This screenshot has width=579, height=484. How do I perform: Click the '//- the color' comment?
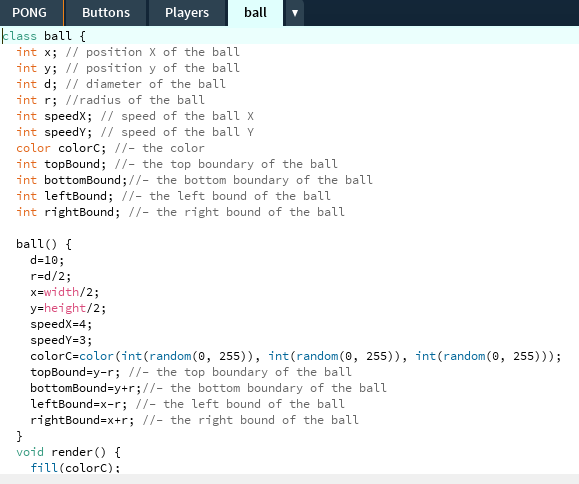coord(160,148)
